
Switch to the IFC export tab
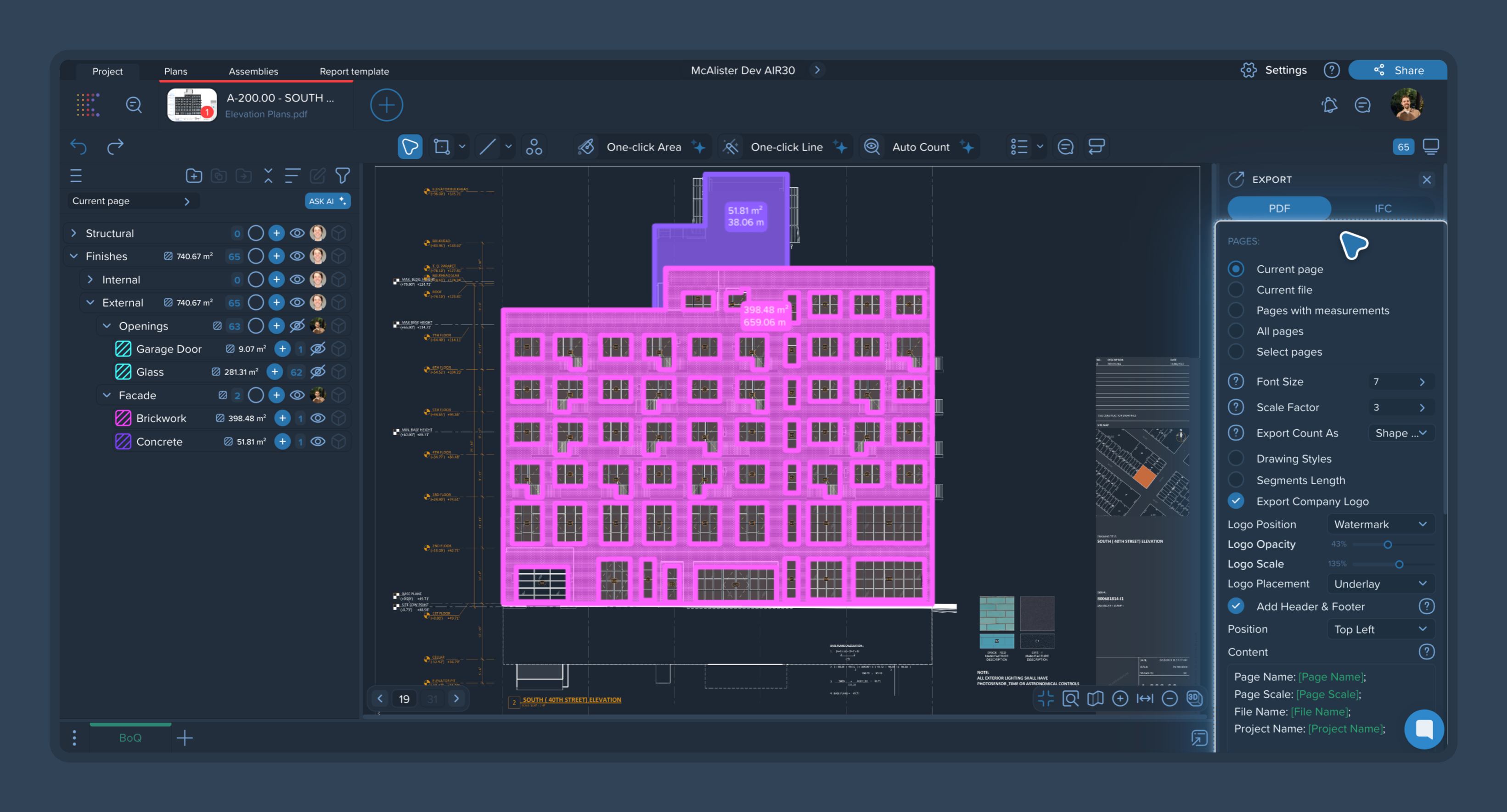(1383, 208)
